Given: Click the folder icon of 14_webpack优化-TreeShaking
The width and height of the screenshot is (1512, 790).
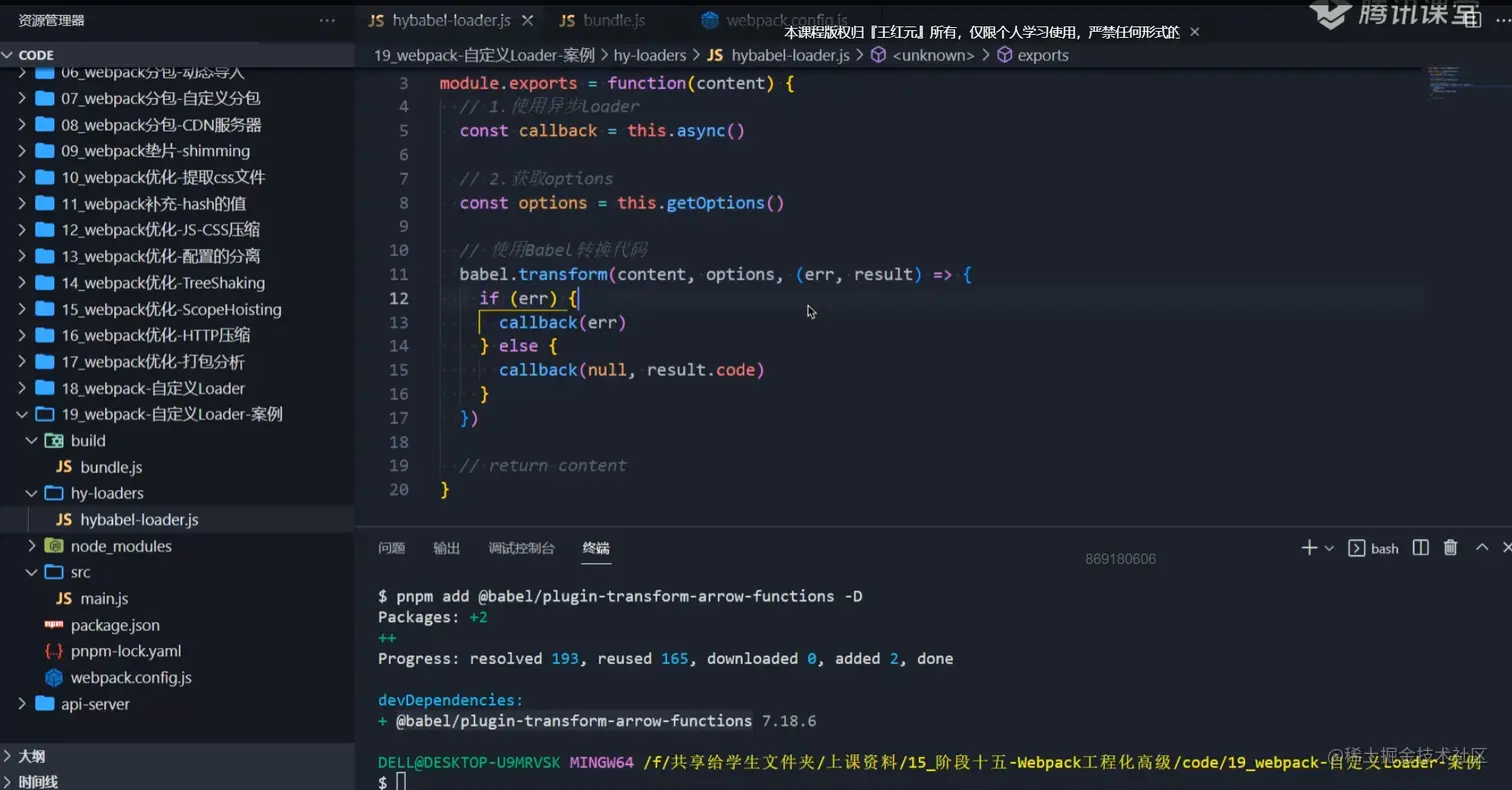Looking at the screenshot, I should (x=44, y=282).
